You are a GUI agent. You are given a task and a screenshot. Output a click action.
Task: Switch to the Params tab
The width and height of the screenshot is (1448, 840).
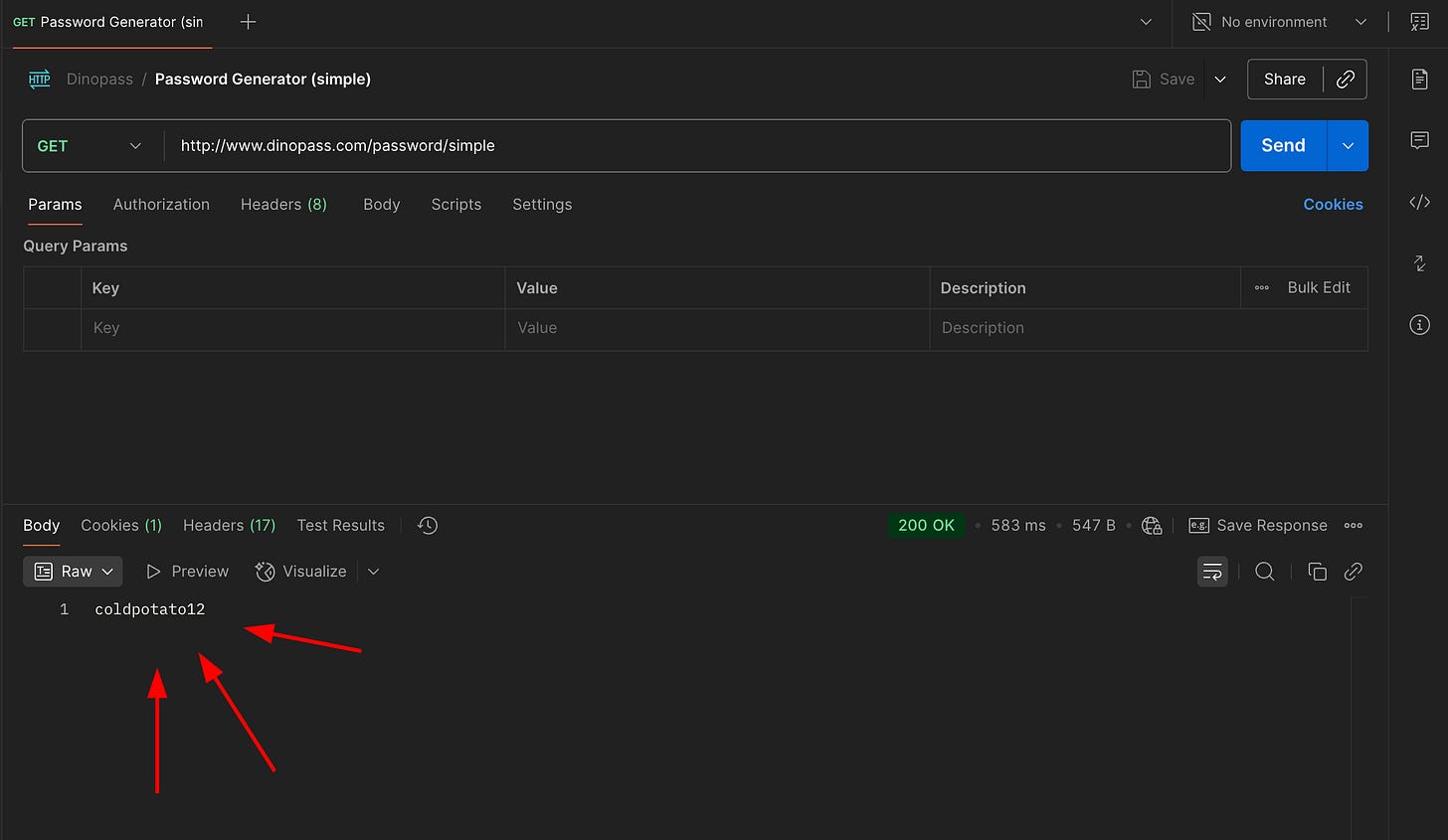[x=55, y=205]
